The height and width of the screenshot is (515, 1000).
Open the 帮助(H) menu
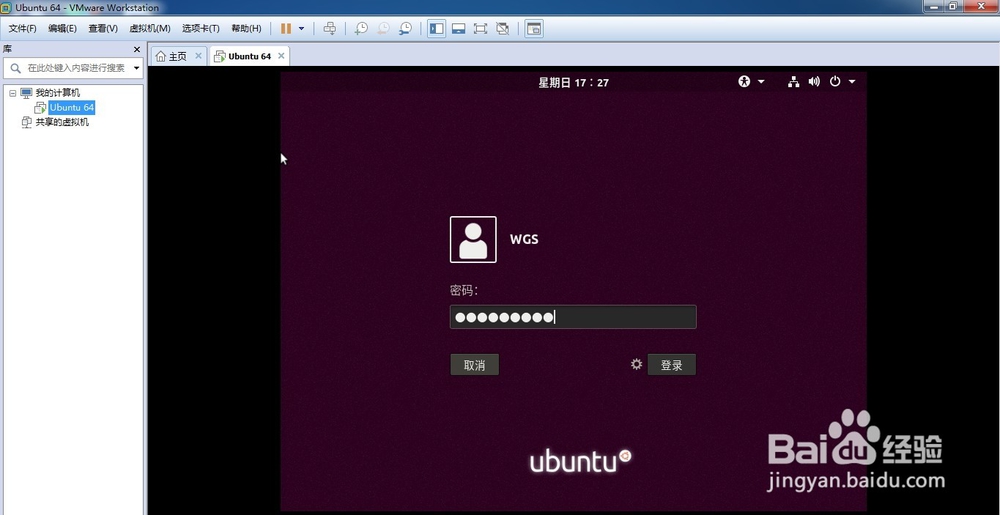tap(246, 29)
